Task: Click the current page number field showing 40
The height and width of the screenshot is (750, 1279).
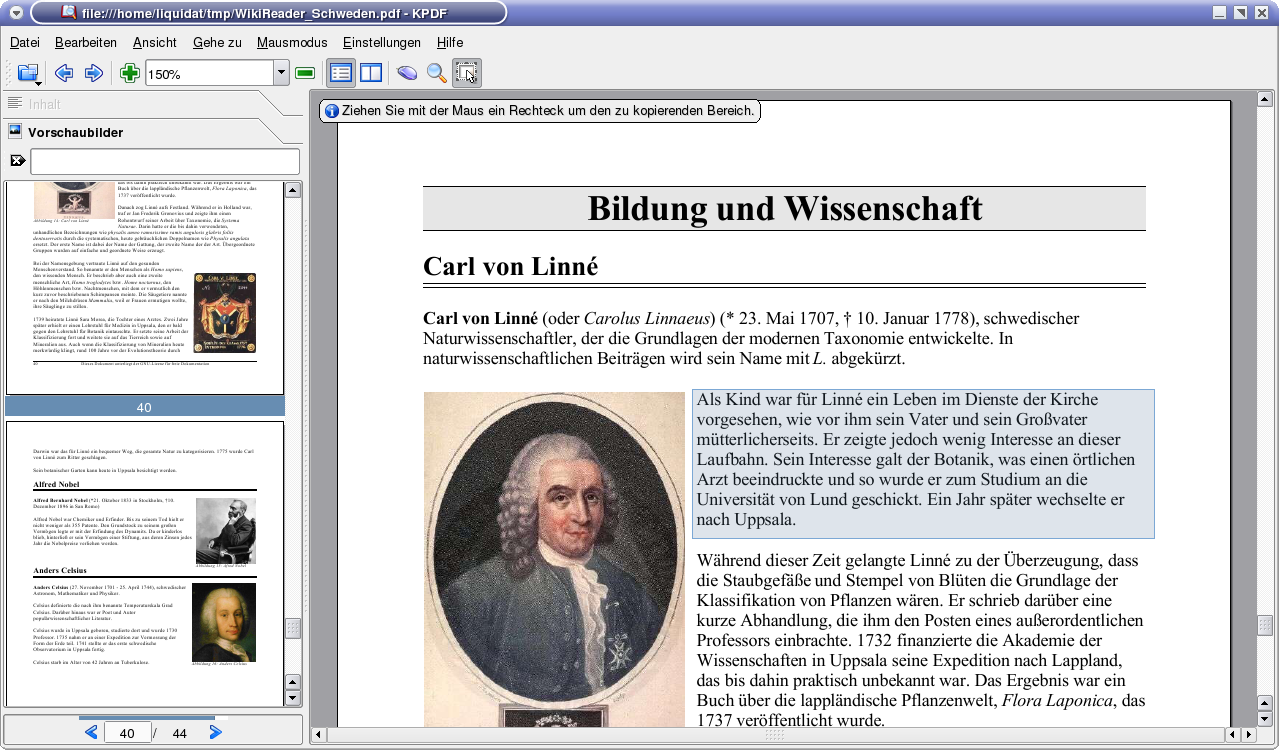Action: tap(127, 733)
